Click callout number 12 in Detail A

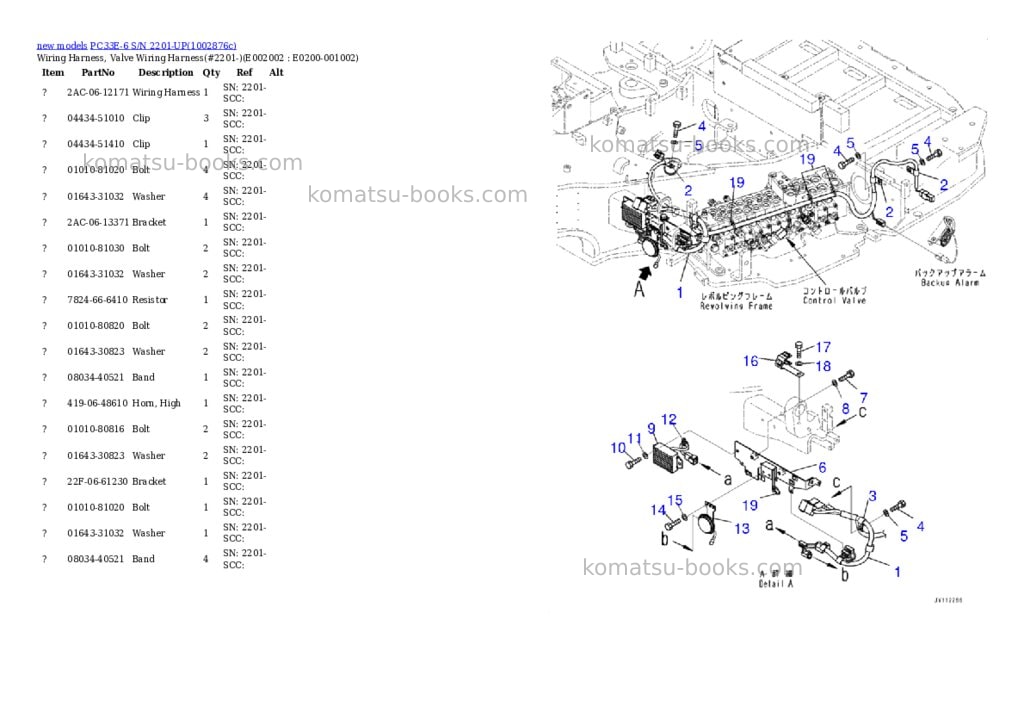669,419
